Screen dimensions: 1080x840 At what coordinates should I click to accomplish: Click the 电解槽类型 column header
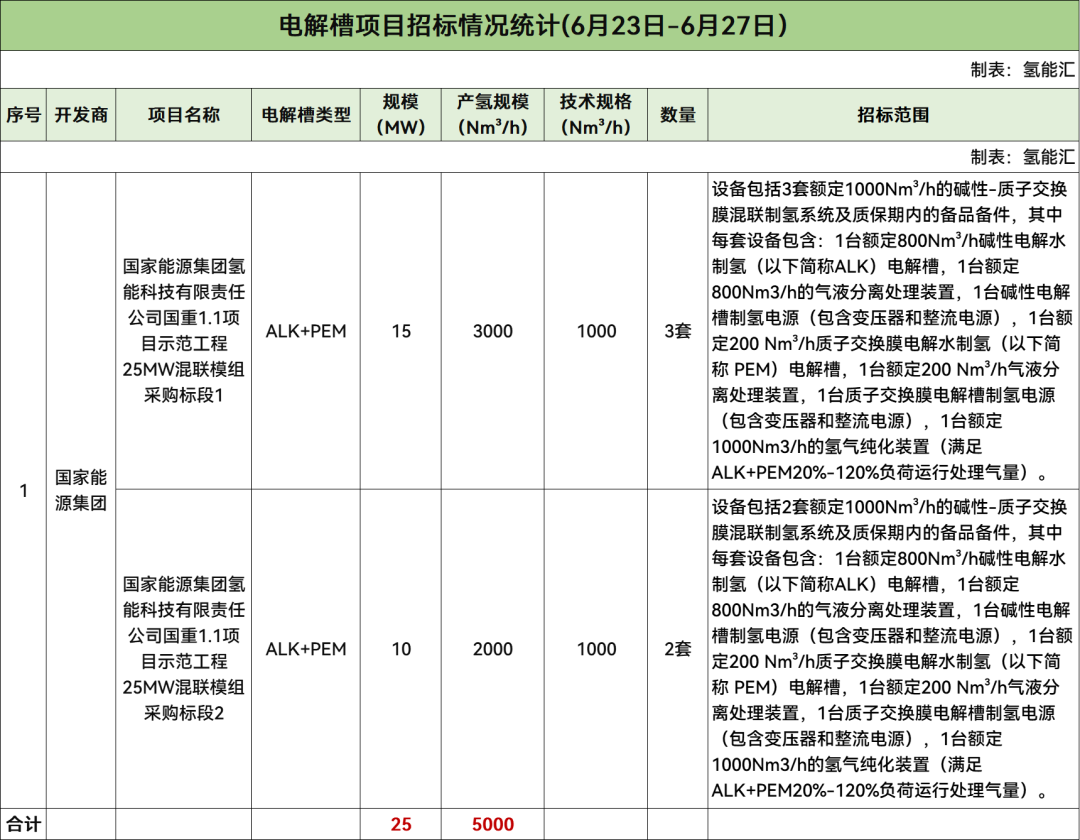[306, 115]
